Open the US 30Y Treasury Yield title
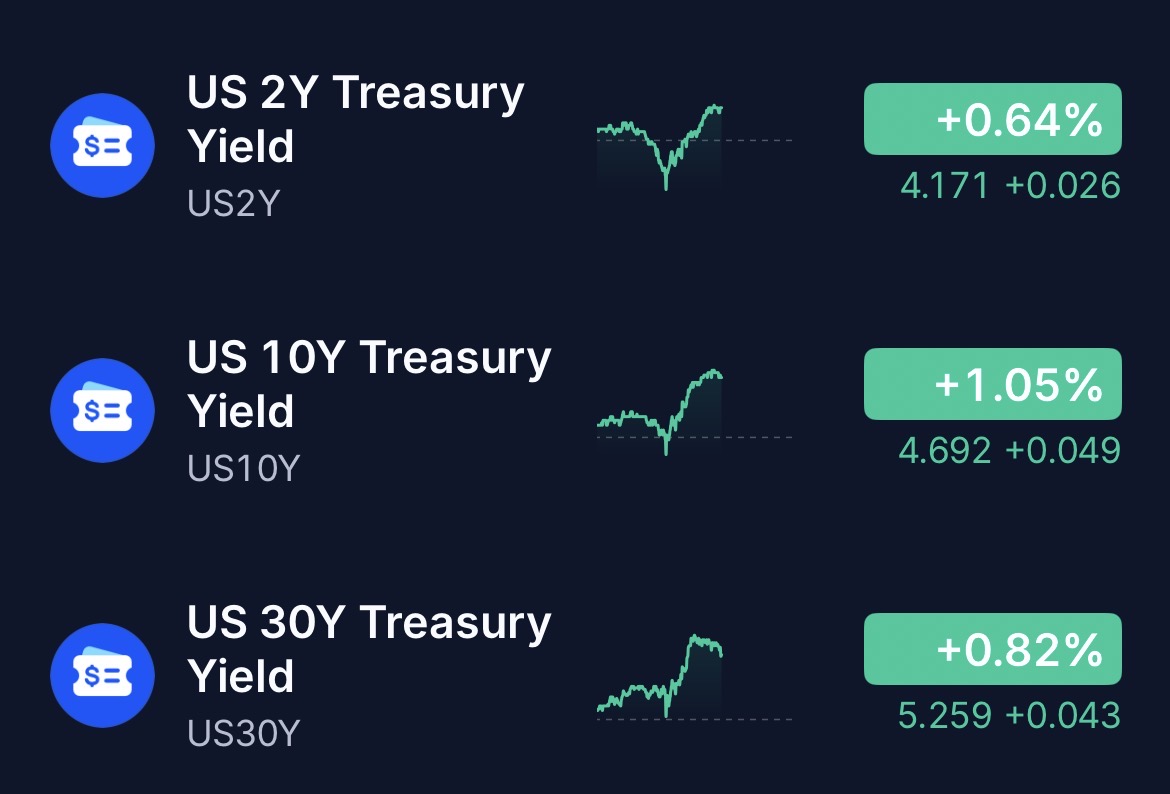Image resolution: width=1170 pixels, height=794 pixels. coord(369,648)
